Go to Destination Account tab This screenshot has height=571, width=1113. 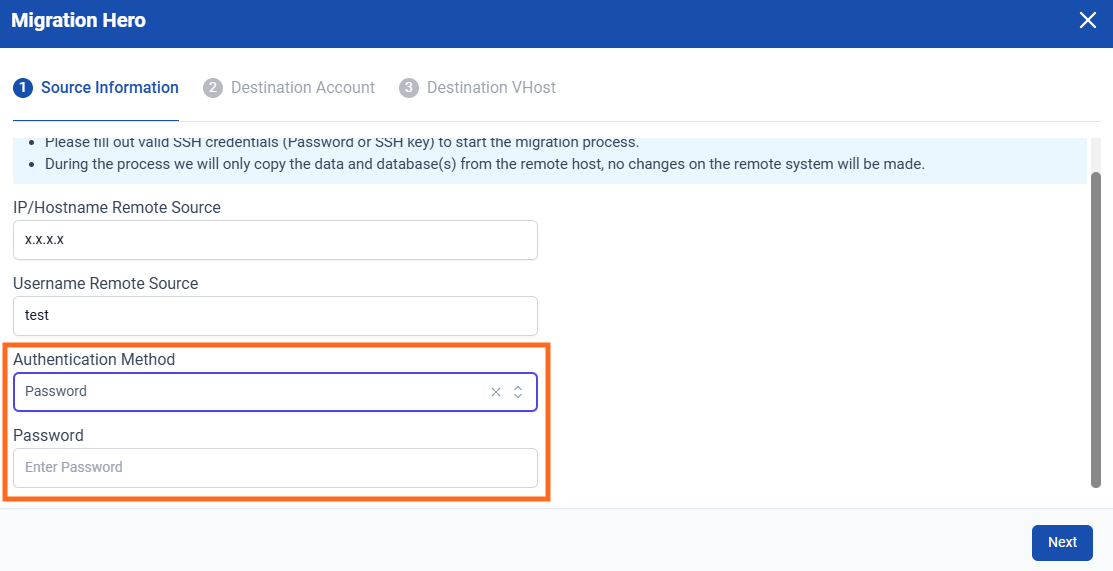point(302,88)
